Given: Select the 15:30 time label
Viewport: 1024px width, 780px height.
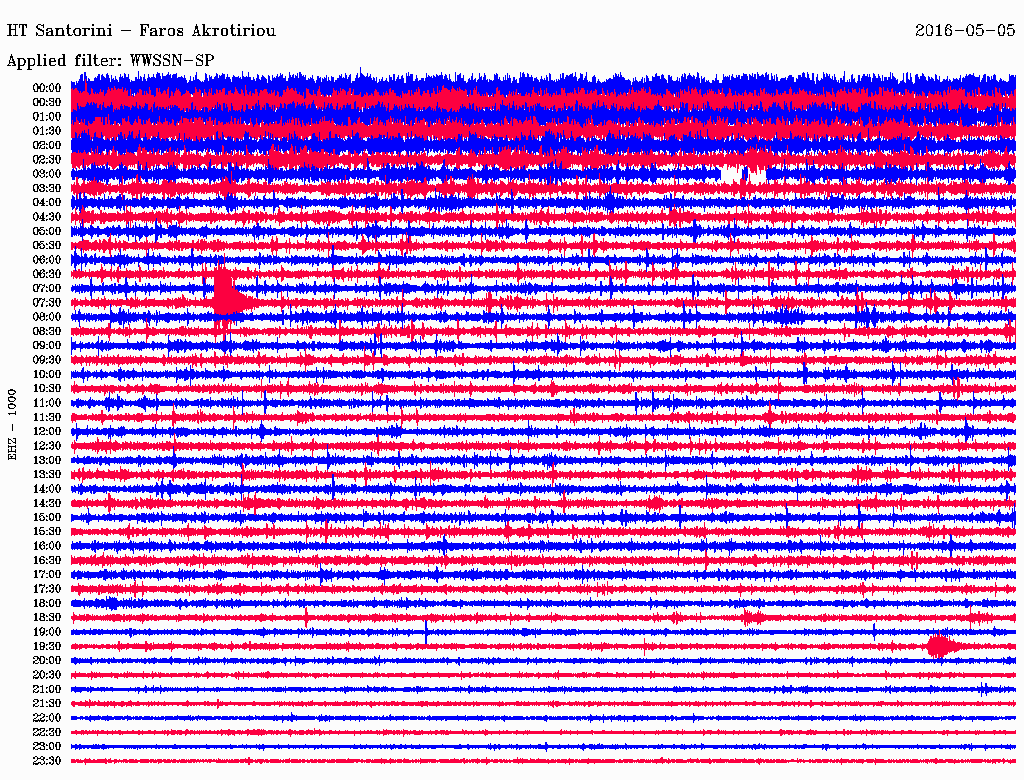Looking at the screenshot, I should [47, 532].
